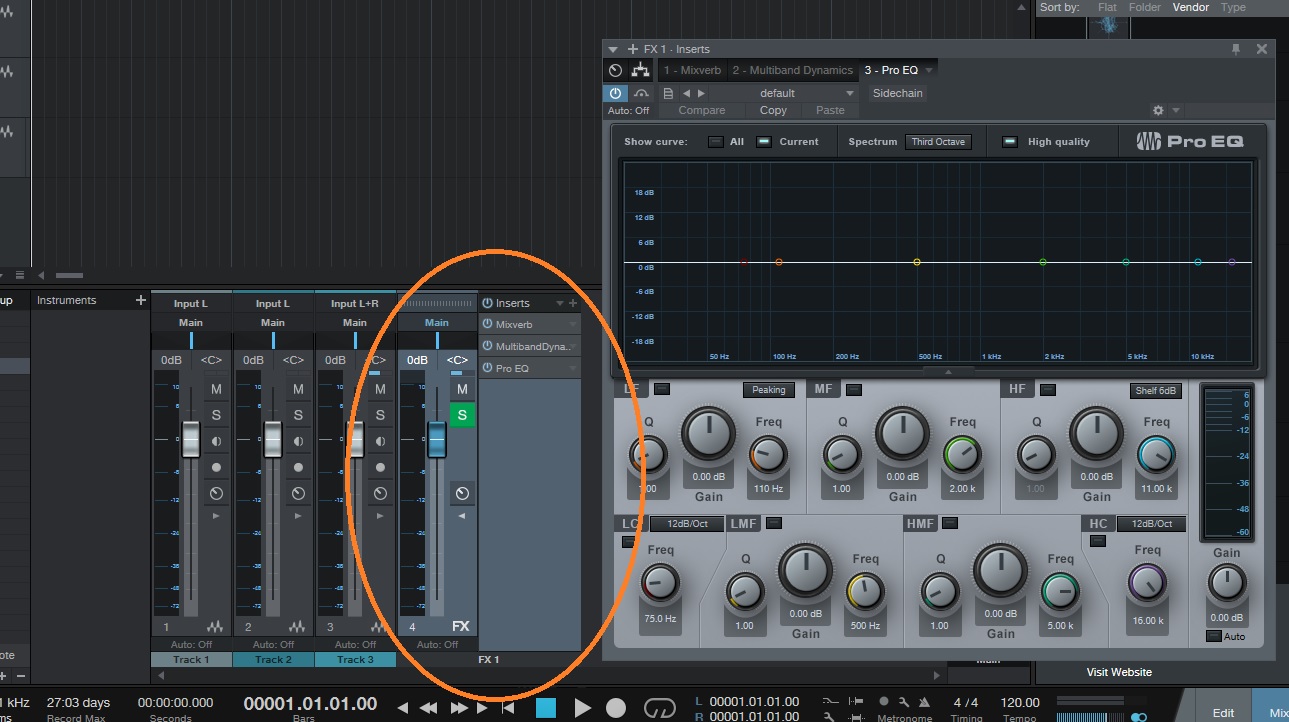Toggle the High quality checkbox
Screen dimensions: 1289x722
pos(1010,142)
